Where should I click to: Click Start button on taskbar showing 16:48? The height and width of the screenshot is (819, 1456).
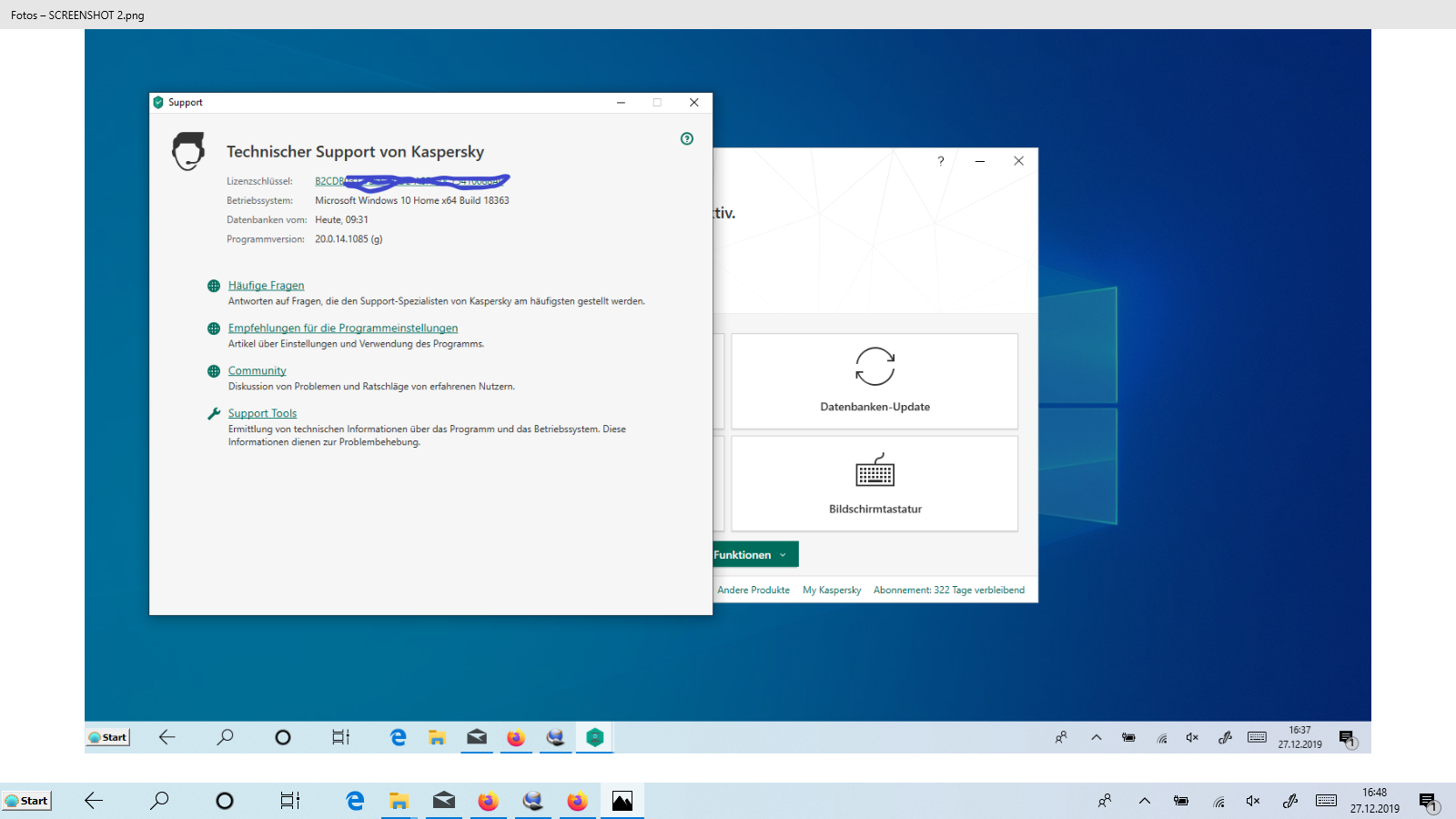tap(27, 801)
